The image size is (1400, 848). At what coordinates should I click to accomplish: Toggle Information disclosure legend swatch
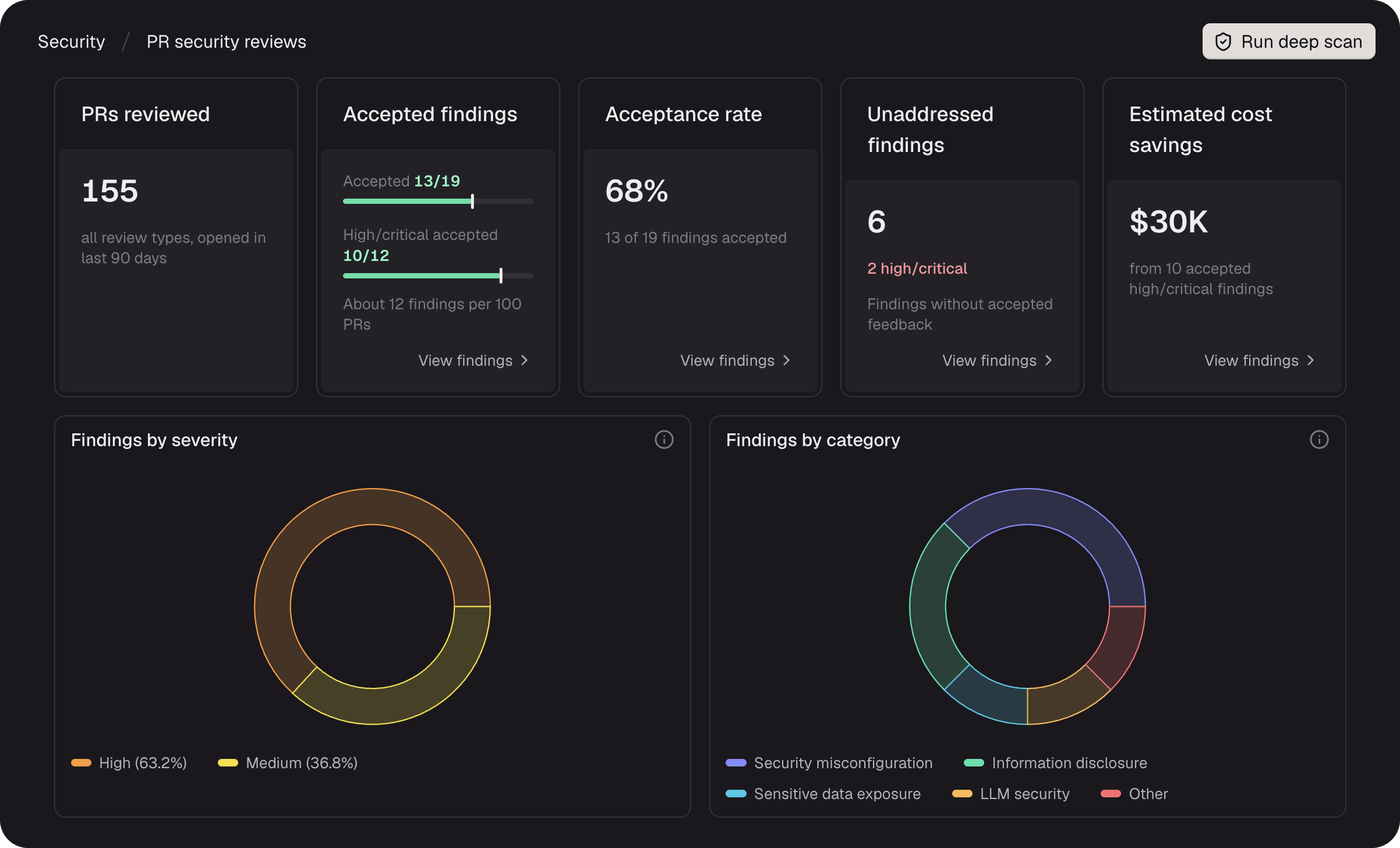[974, 763]
